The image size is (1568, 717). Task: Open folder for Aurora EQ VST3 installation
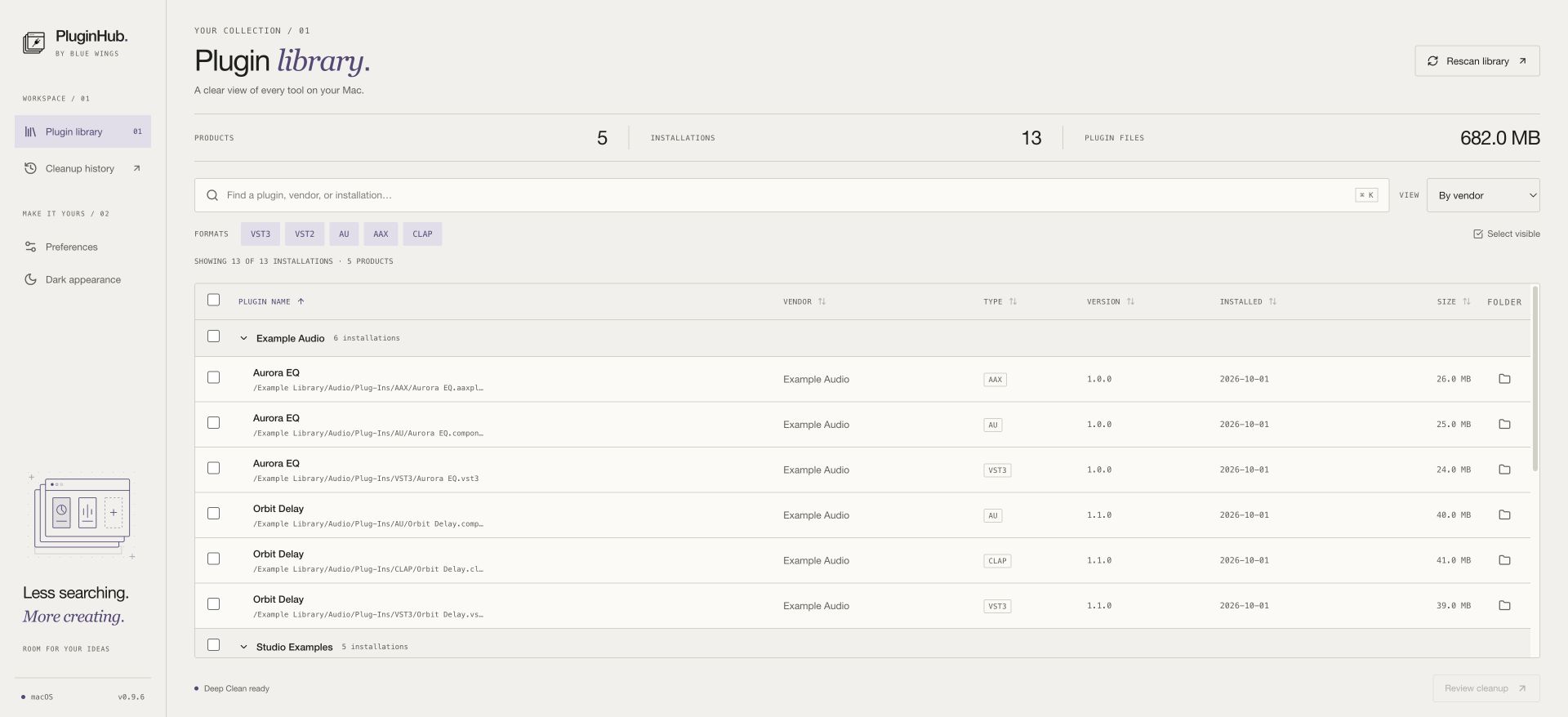click(1504, 470)
